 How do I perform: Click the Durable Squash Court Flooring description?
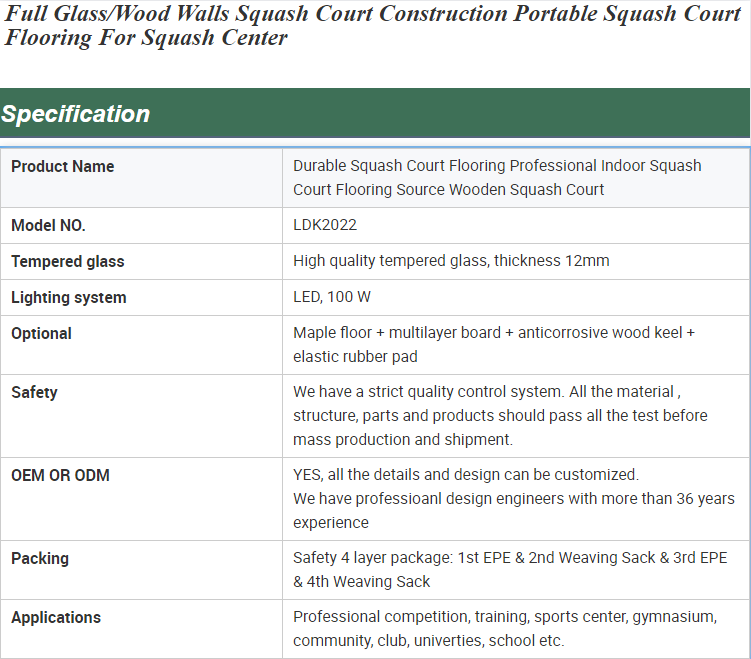pyautogui.click(x=497, y=177)
